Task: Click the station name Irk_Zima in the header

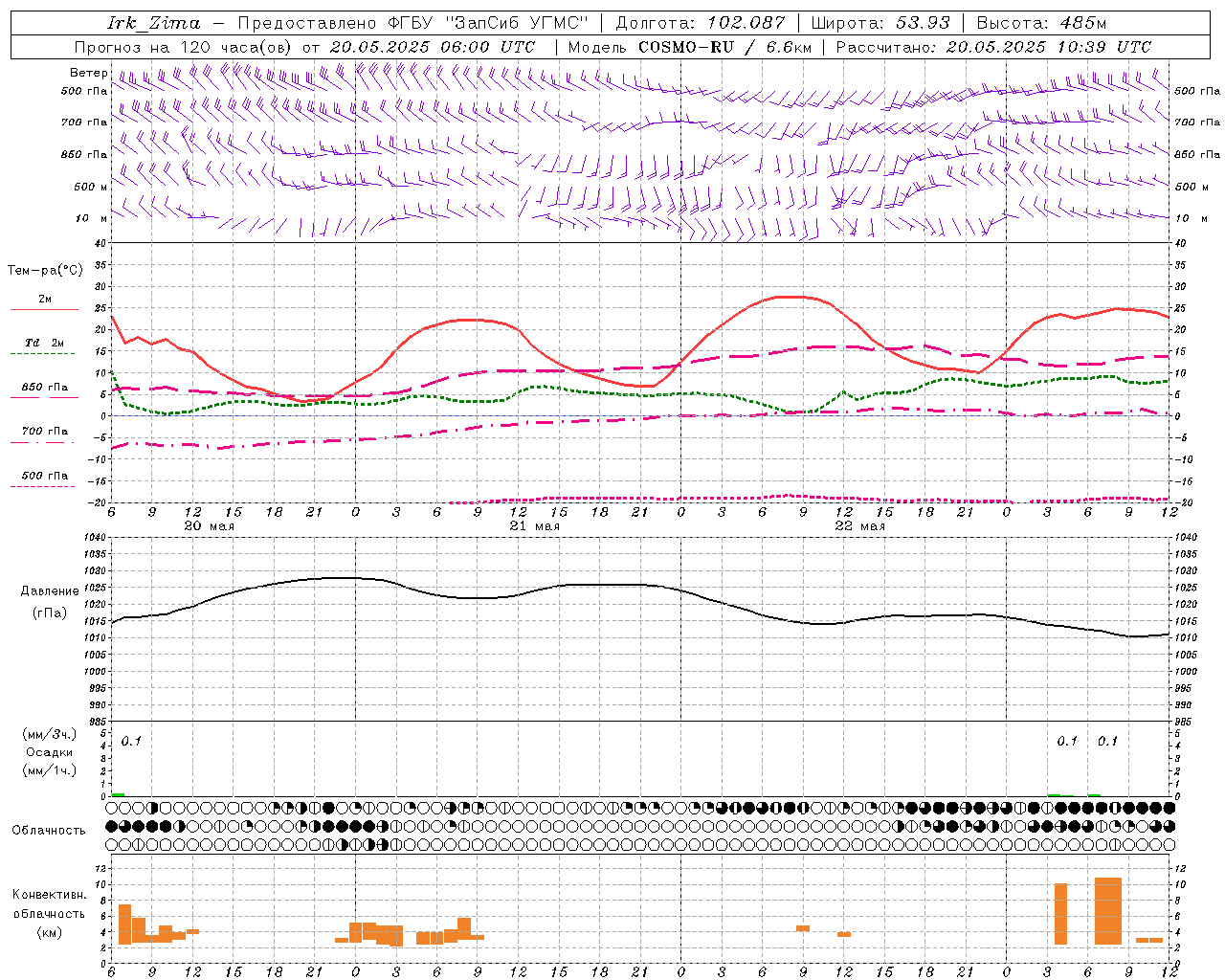Action: pos(155,23)
